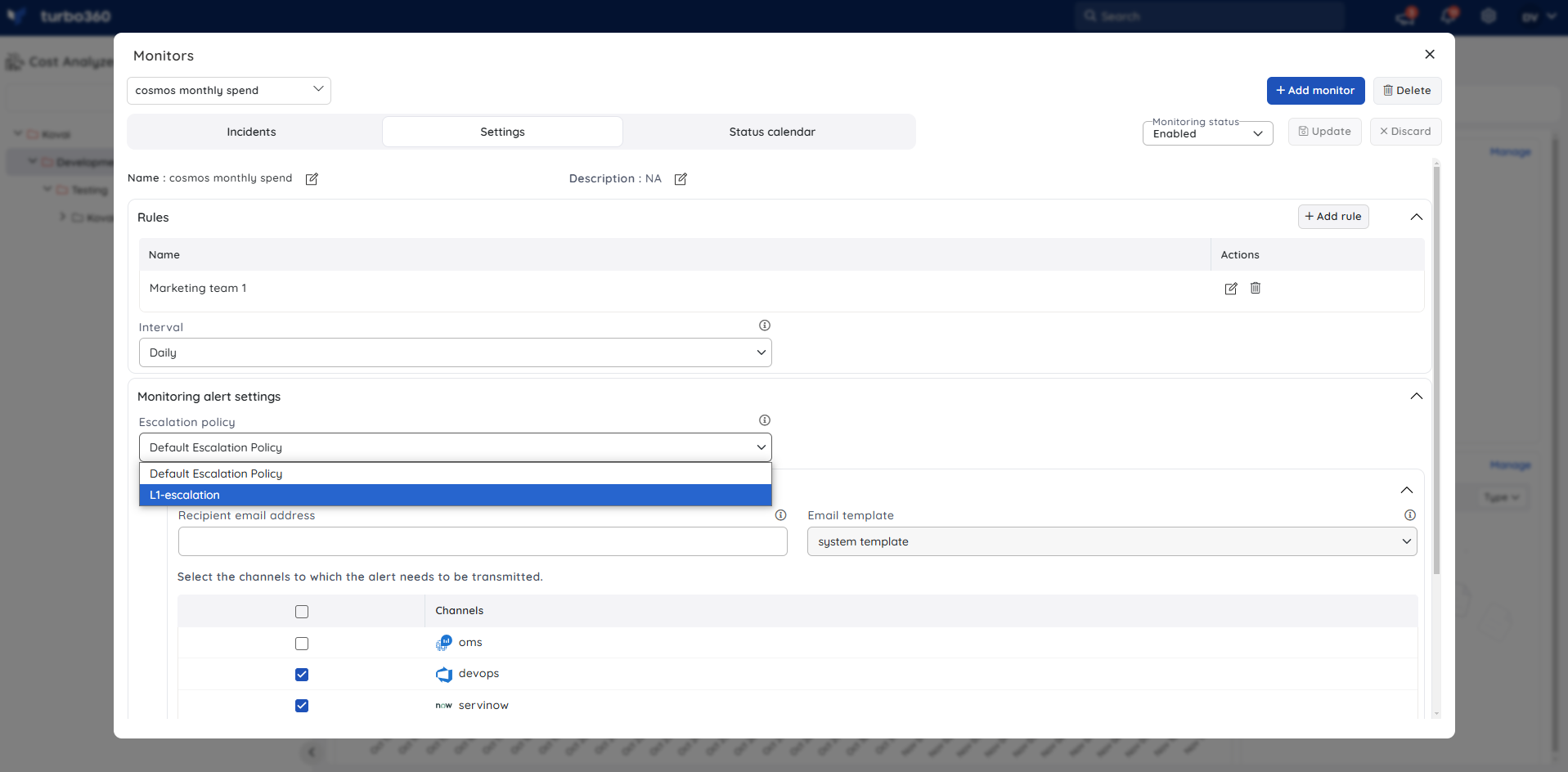1568x772 pixels.
Task: Click the Marketing team 1 rule name
Action: (x=198, y=288)
